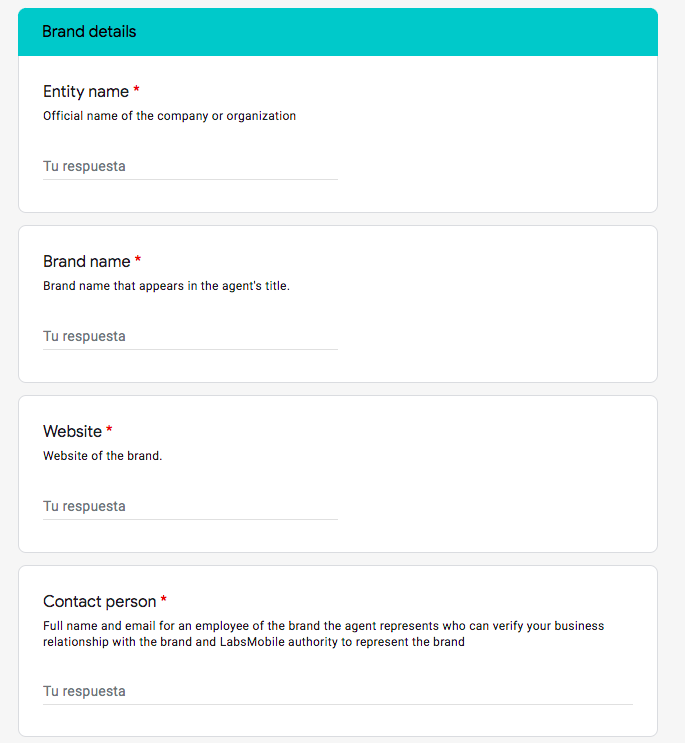The image size is (685, 743).
Task: Click the LabsMobile authority description line
Action: coord(254,642)
